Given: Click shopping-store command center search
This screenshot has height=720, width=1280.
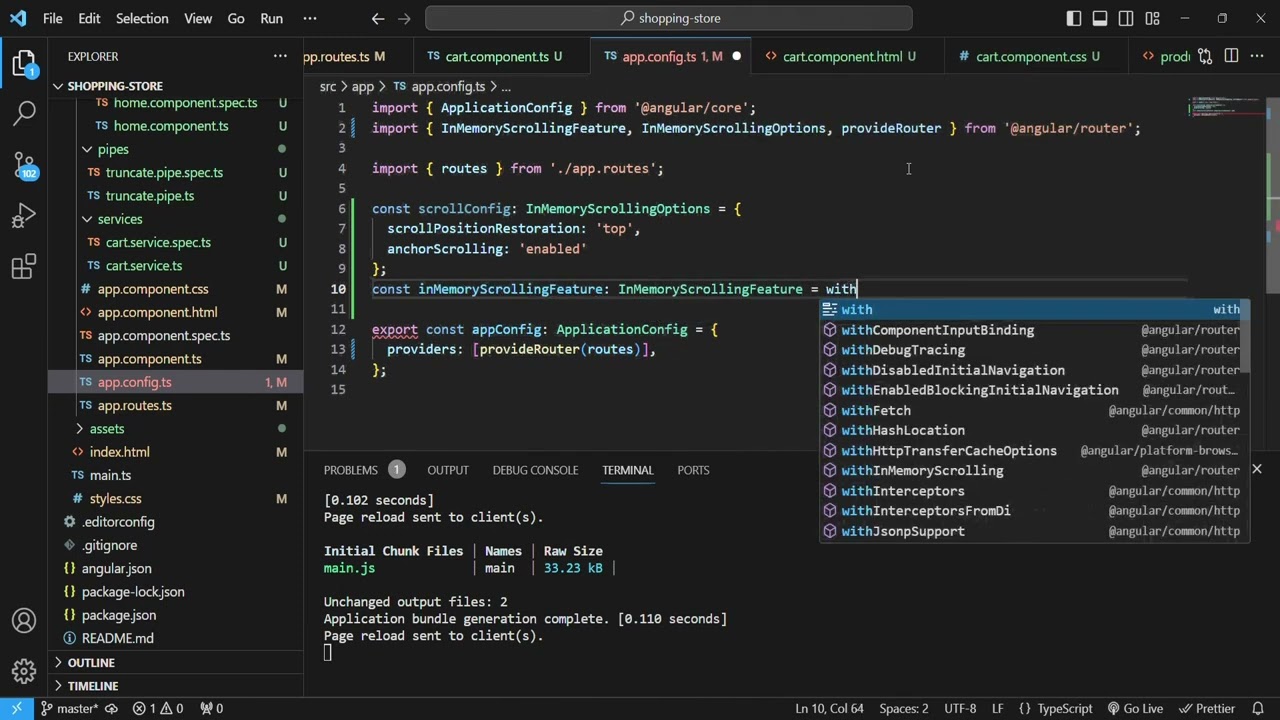Looking at the screenshot, I should 669,18.
